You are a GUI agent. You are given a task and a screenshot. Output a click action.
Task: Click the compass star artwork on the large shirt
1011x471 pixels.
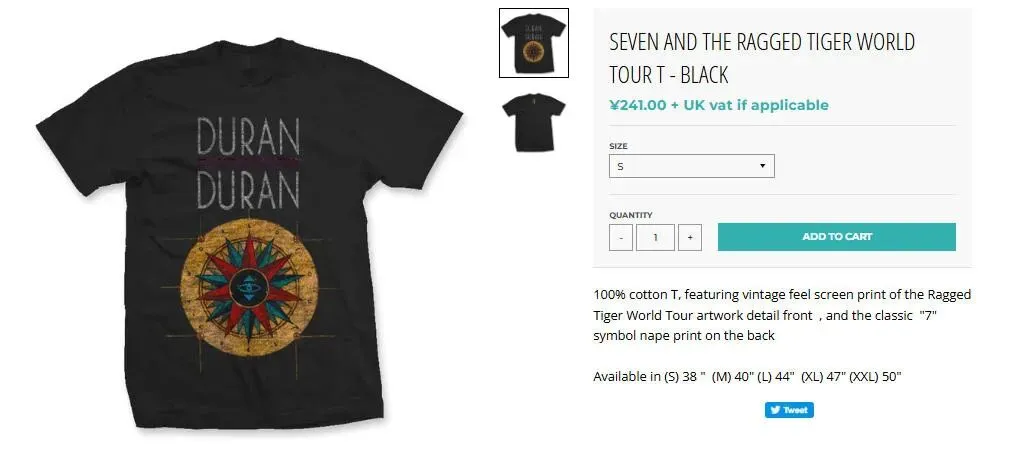[250, 288]
